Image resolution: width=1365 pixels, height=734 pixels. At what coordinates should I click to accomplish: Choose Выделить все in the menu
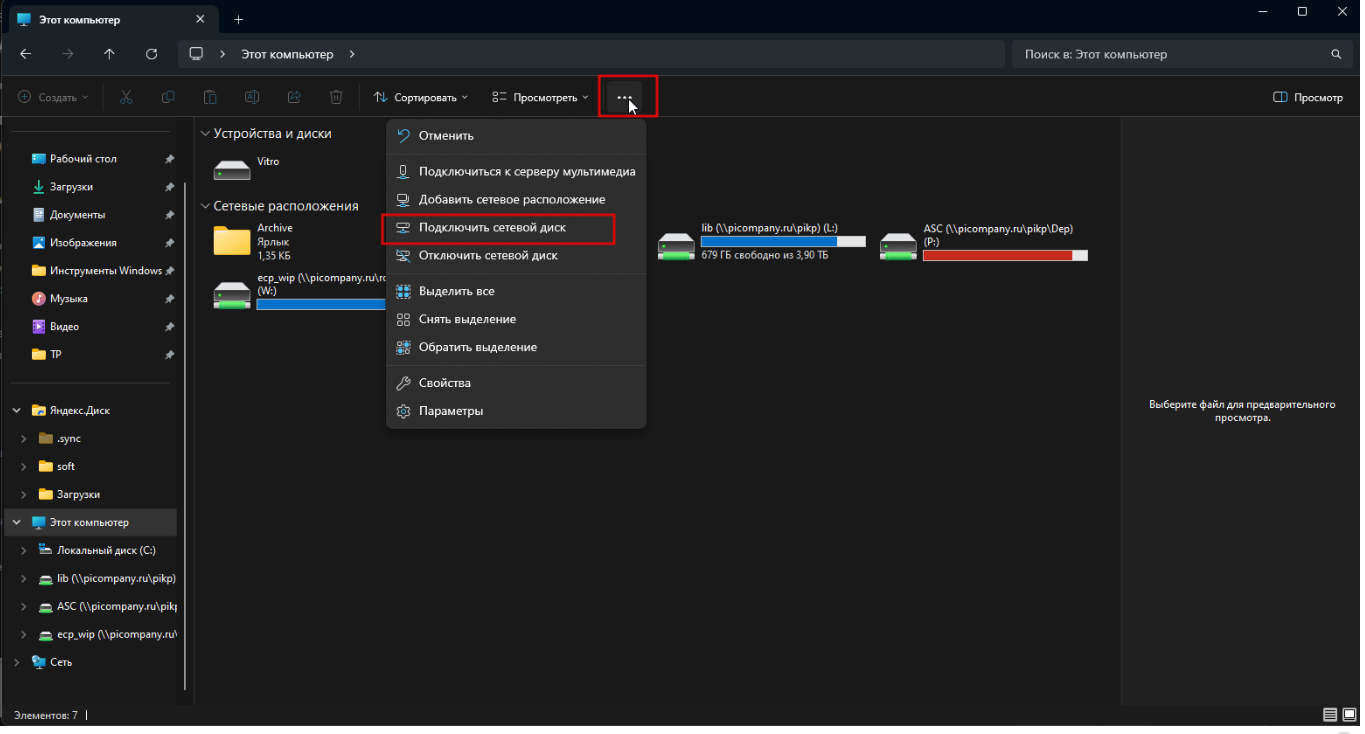click(x=516, y=292)
